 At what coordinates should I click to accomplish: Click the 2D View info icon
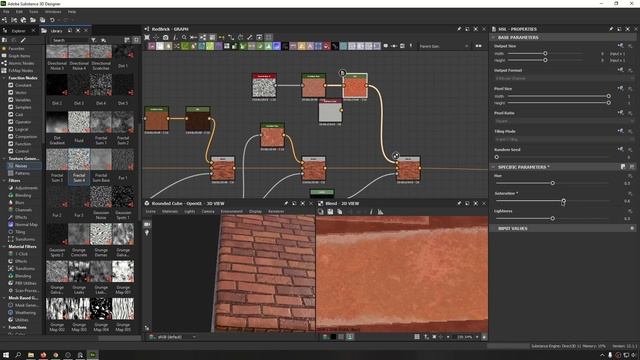click(x=371, y=211)
